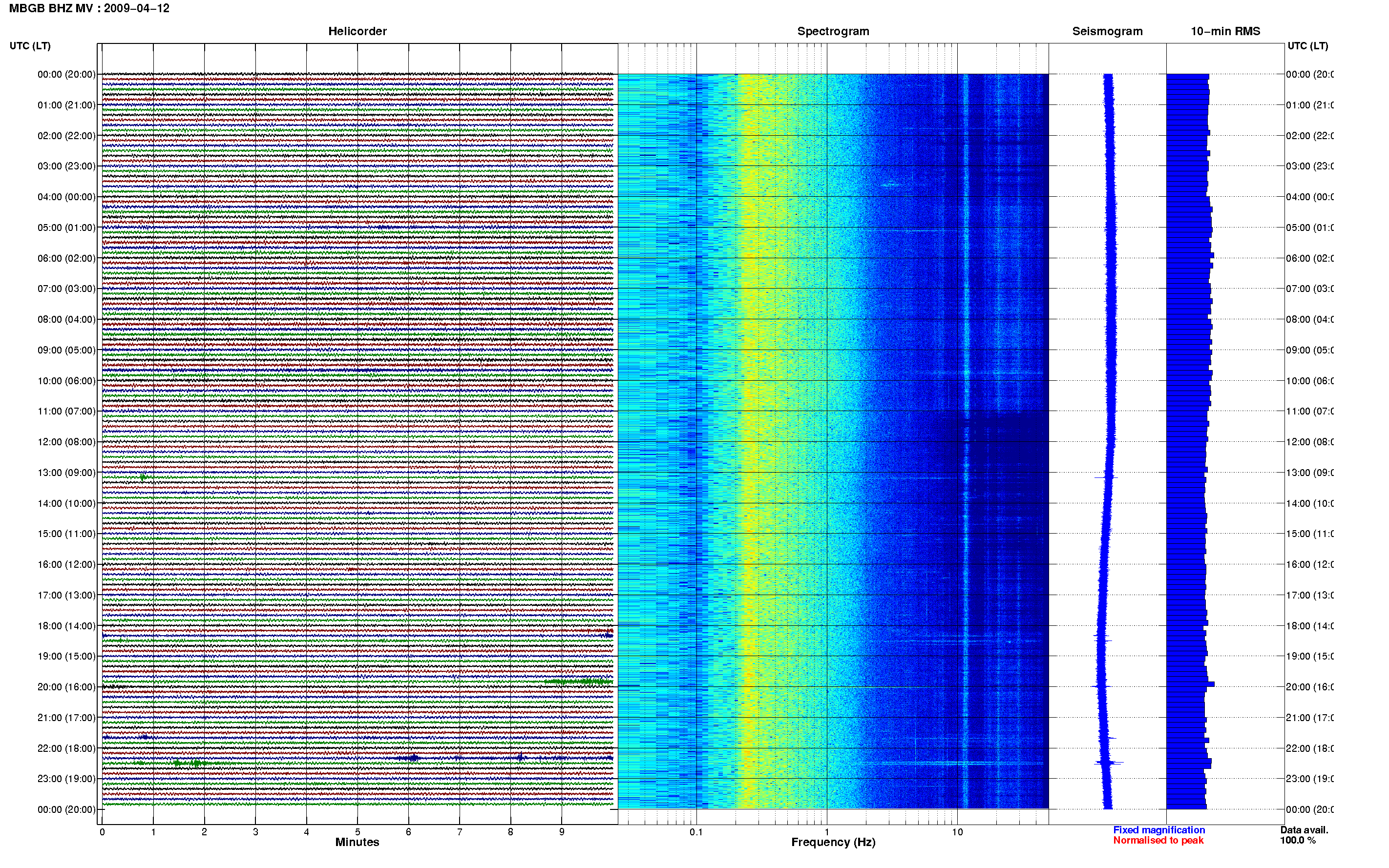Click the 'Frequency (Hz)' x-axis label
This screenshot has width=1389, height=868.
833,842
